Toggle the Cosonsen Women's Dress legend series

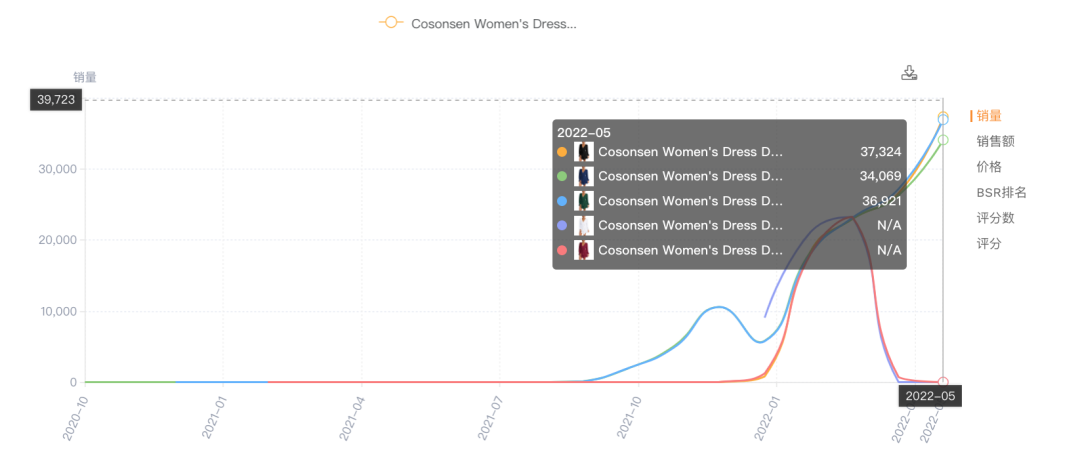478,23
